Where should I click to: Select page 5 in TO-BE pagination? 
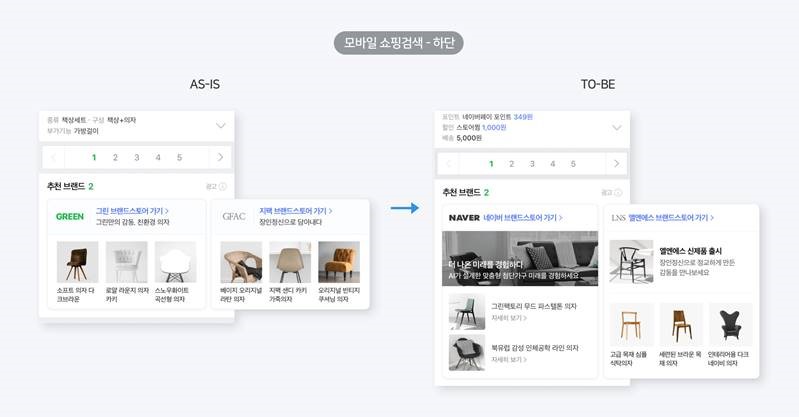pyautogui.click(x=573, y=164)
